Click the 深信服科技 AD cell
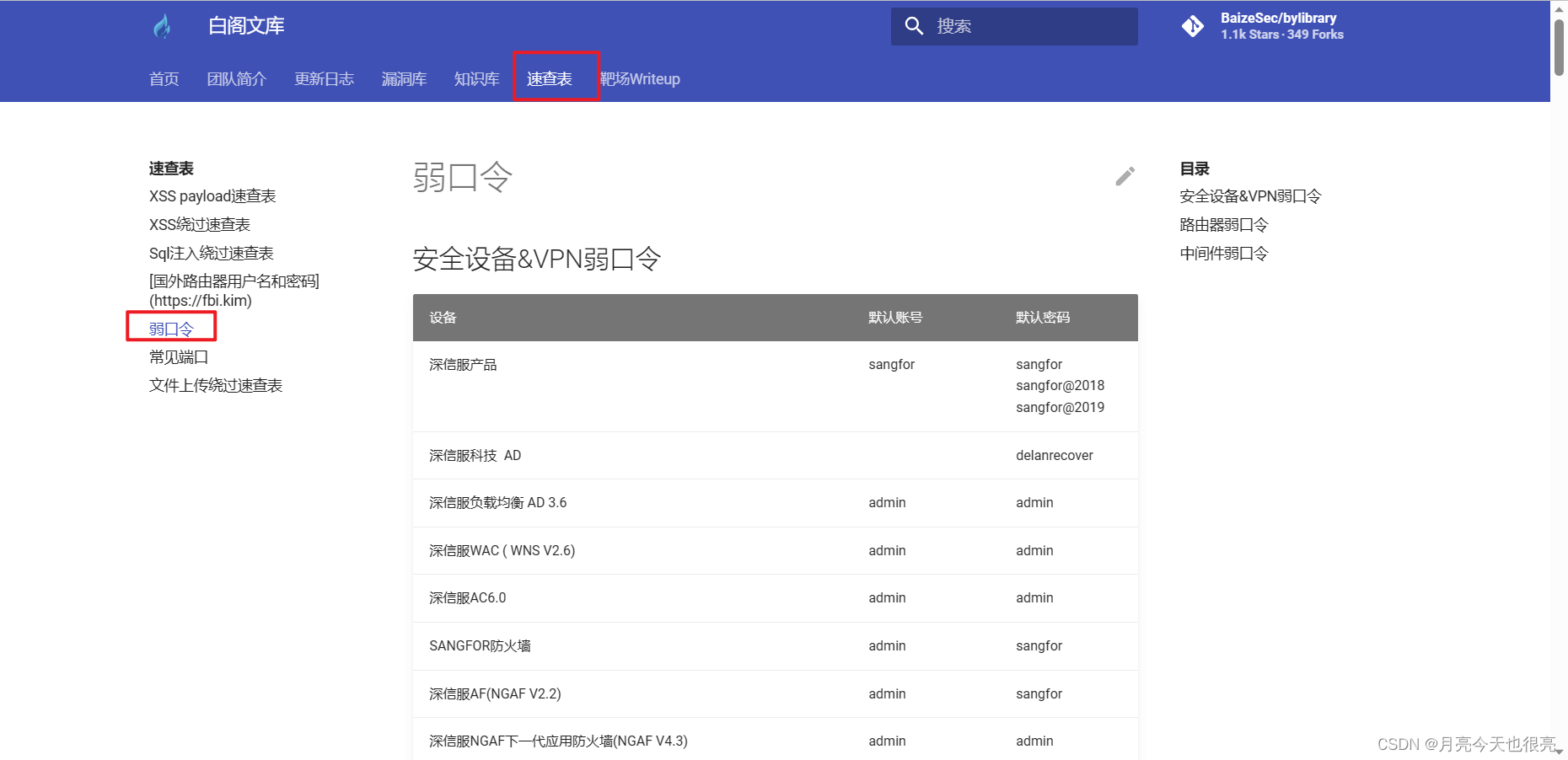This screenshot has width=1568, height=760. point(475,456)
